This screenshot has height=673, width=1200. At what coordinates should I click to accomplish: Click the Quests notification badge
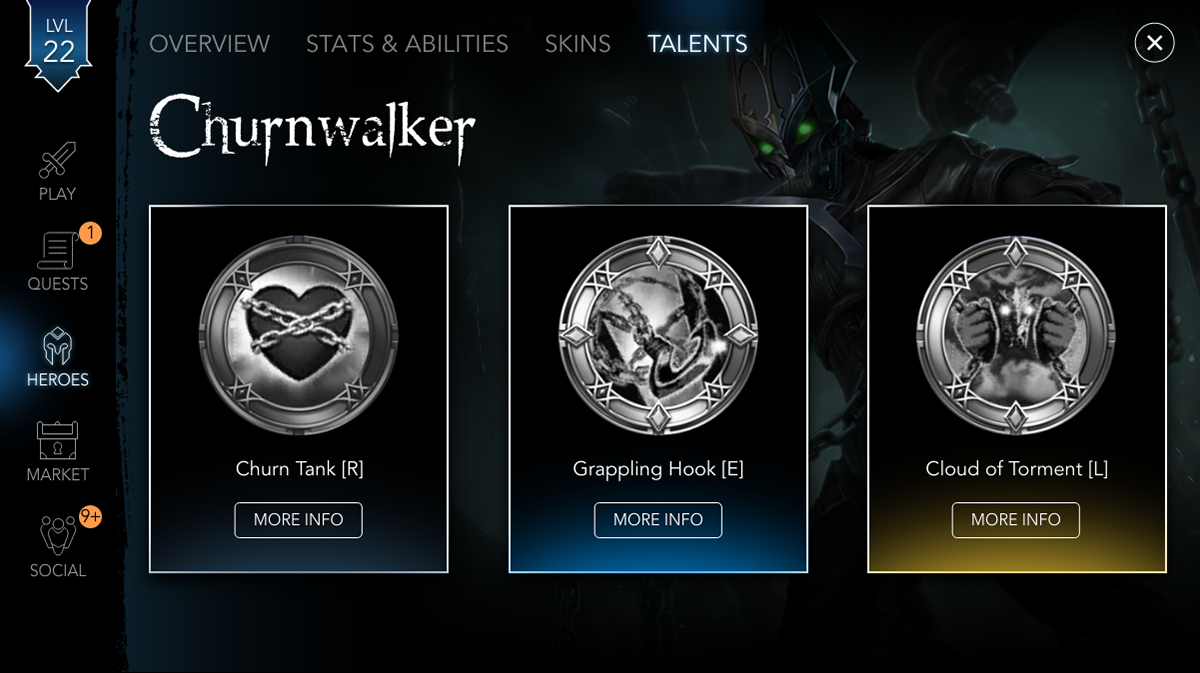[x=90, y=233]
